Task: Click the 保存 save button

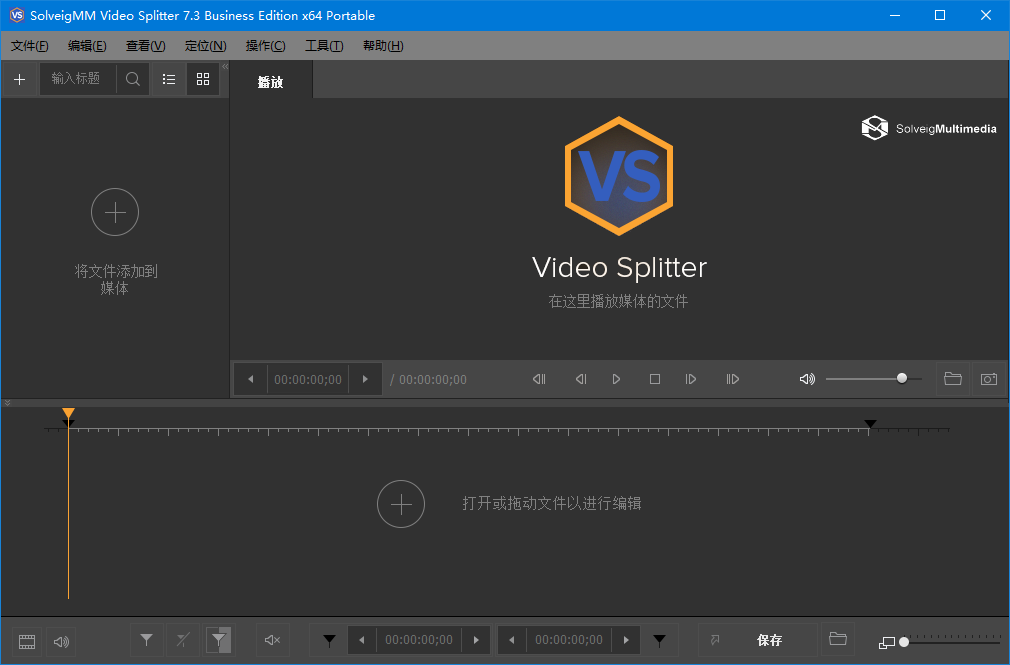Action: (x=768, y=640)
